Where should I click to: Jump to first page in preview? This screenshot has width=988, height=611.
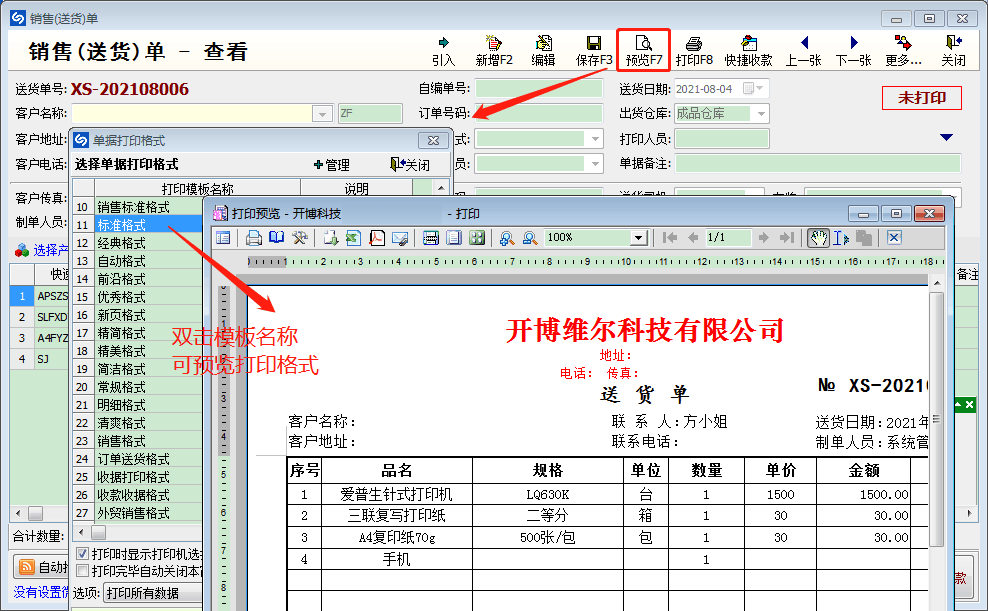[x=670, y=237]
